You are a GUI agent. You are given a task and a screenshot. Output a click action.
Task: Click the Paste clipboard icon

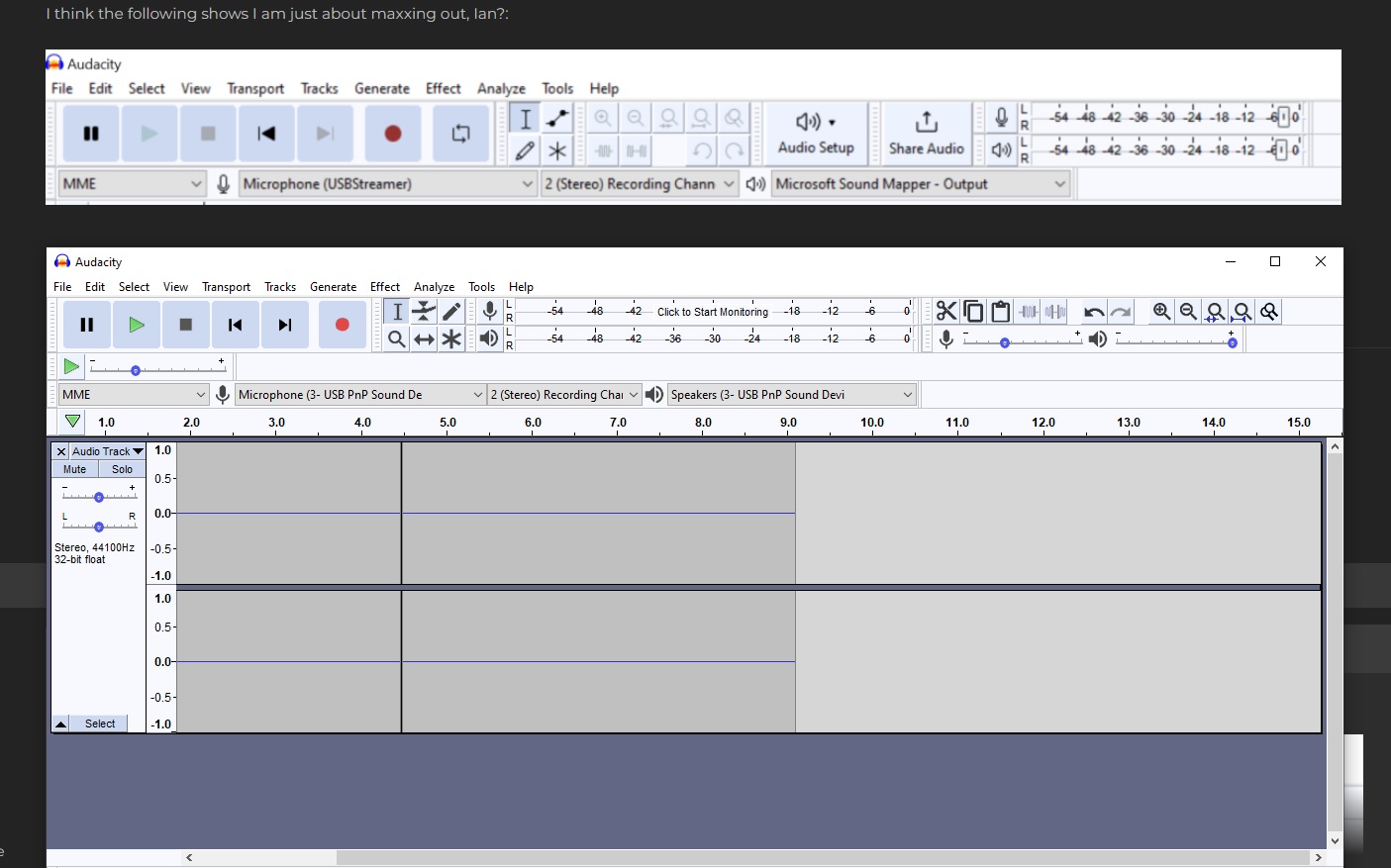pyautogui.click(x=1001, y=312)
